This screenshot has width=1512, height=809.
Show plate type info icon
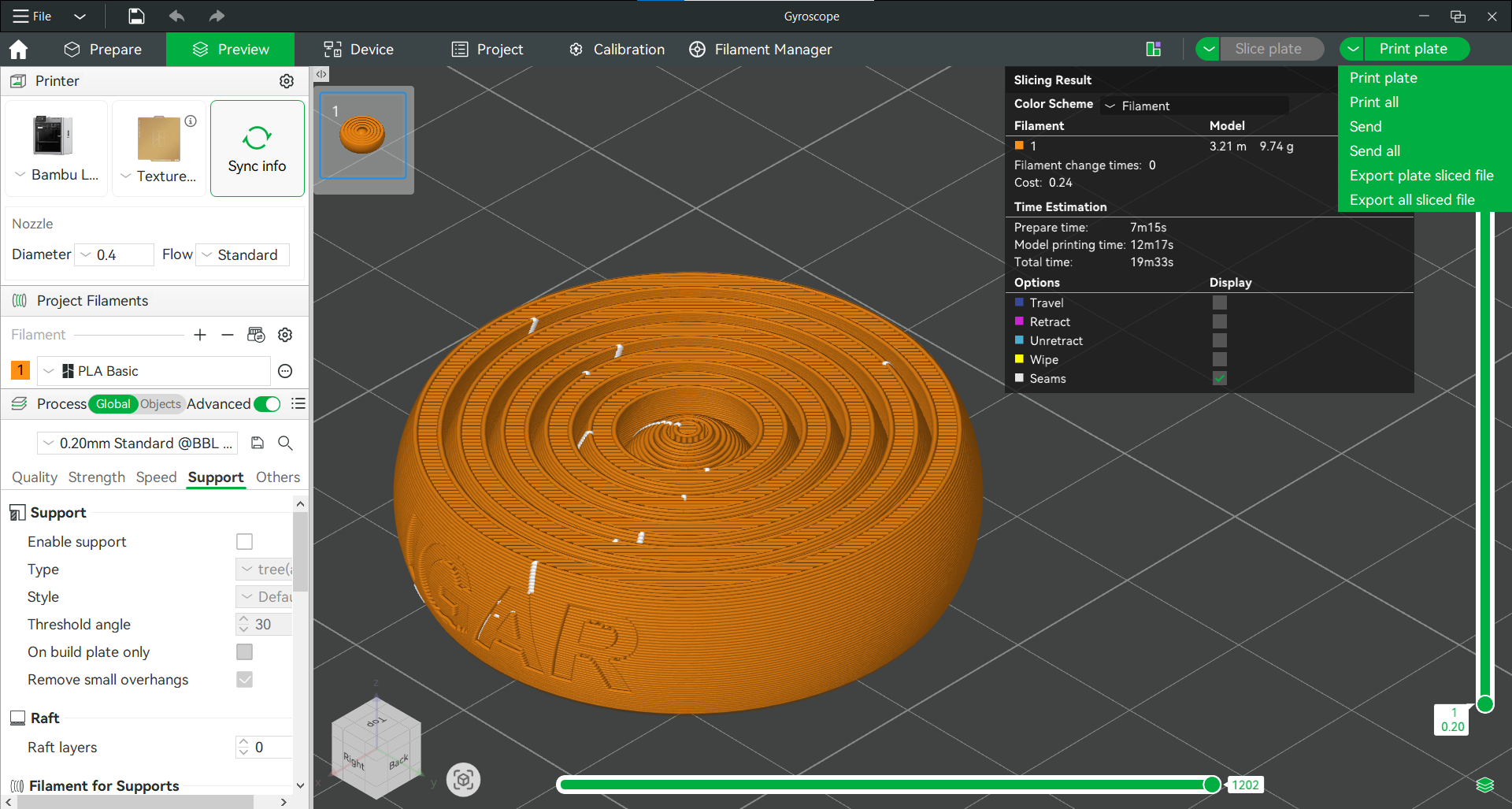click(191, 121)
